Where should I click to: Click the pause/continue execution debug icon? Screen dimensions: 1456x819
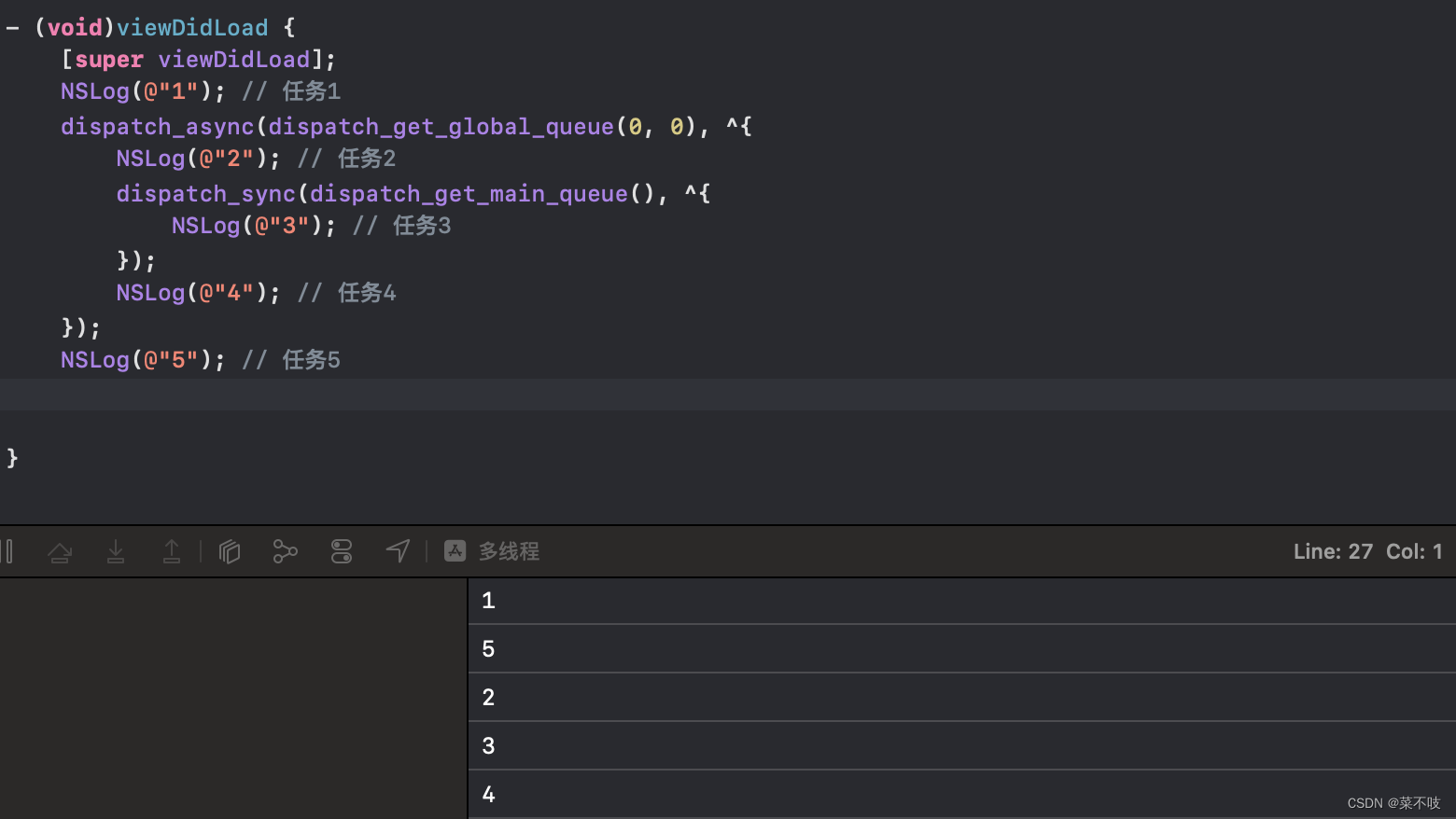click(x=7, y=551)
